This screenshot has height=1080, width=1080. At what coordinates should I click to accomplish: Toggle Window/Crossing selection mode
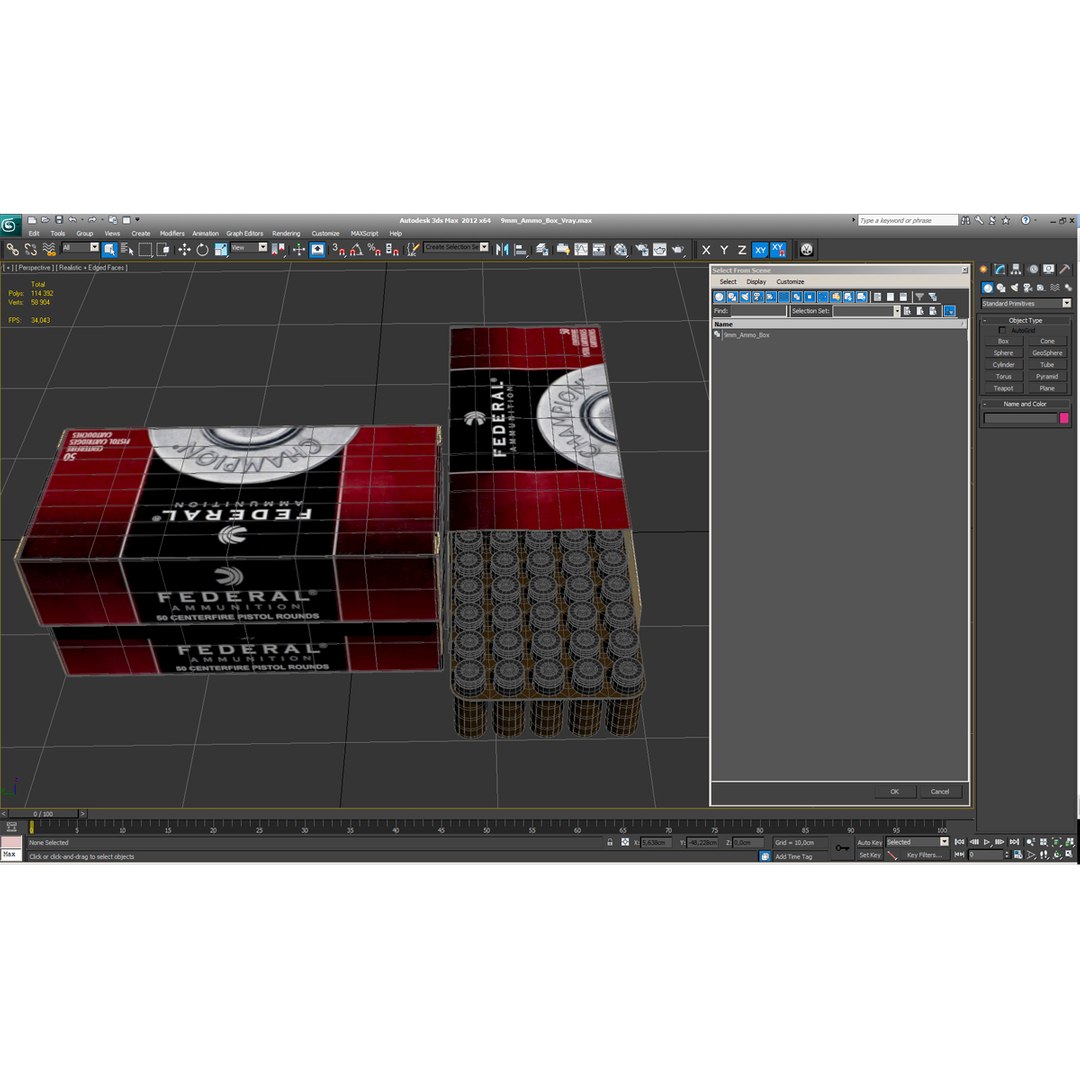point(163,249)
